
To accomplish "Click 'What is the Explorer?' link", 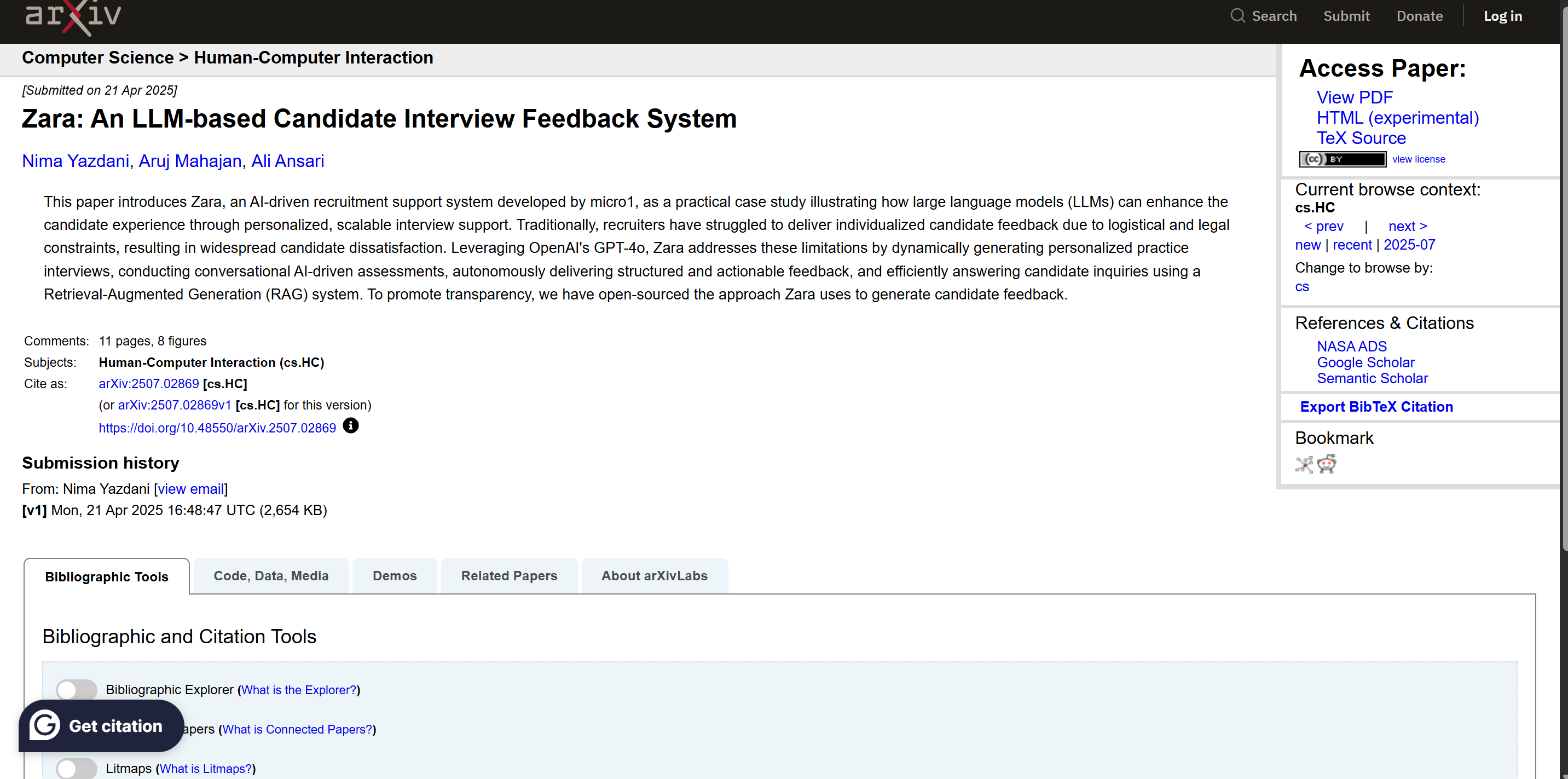I will (298, 689).
